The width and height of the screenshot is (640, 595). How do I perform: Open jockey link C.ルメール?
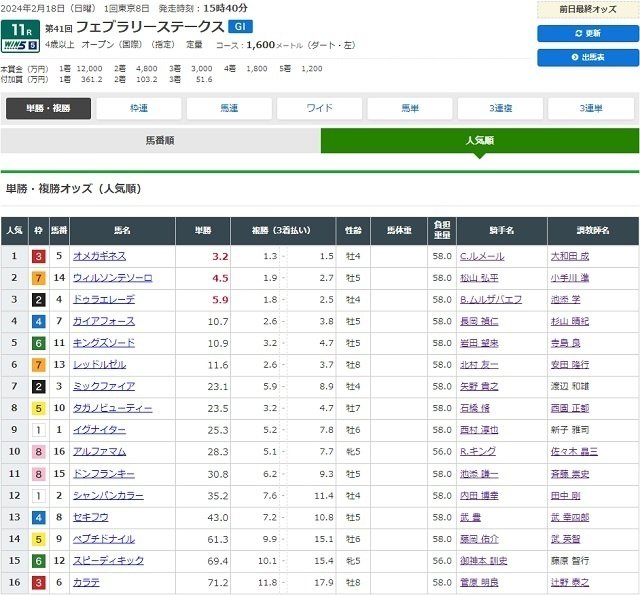(x=482, y=256)
